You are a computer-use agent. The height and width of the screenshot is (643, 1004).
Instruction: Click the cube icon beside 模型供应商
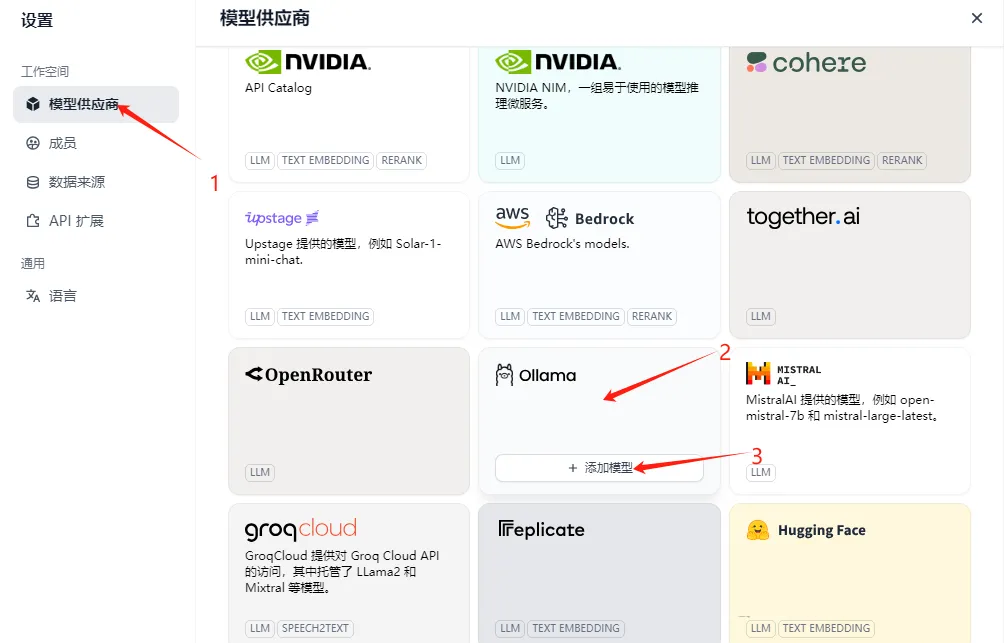33,104
